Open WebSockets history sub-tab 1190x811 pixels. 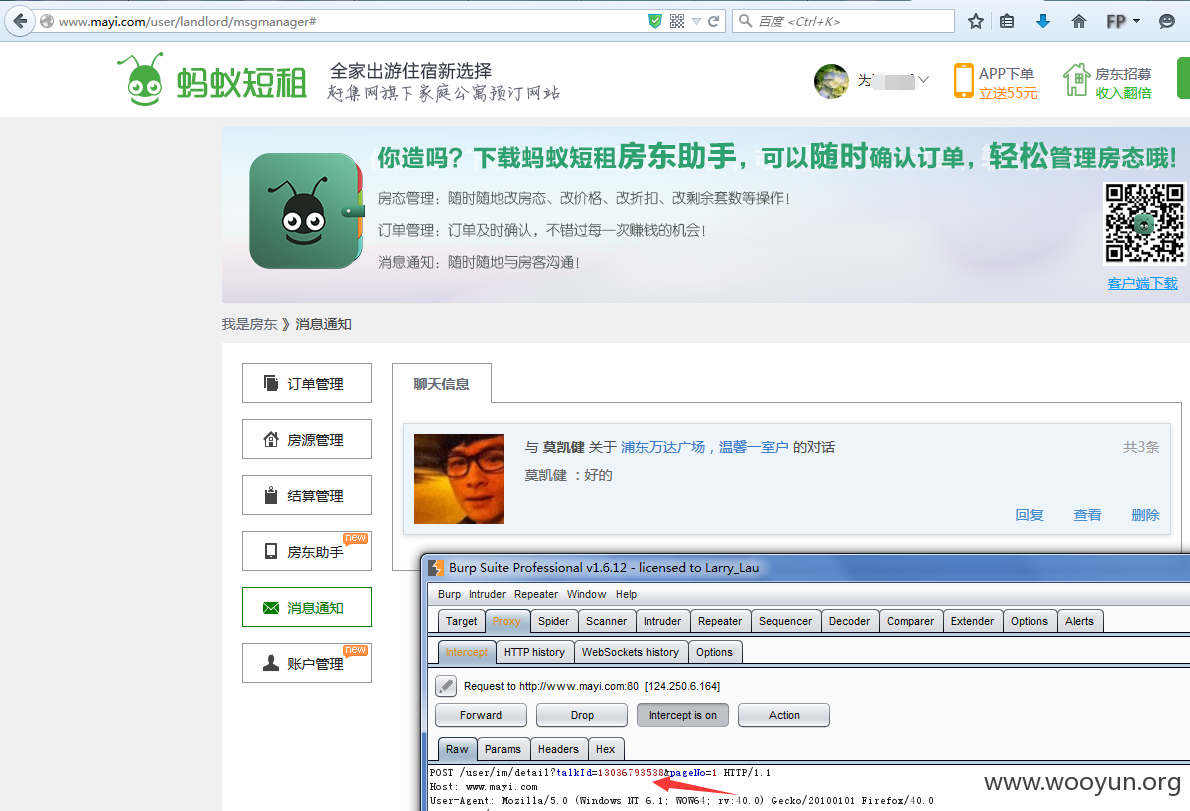(x=630, y=652)
